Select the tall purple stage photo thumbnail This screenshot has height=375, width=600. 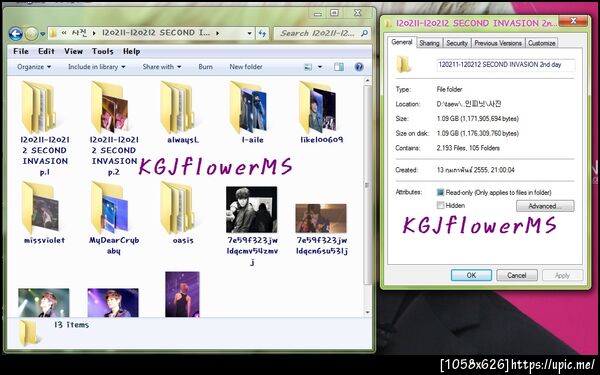tap(182, 294)
